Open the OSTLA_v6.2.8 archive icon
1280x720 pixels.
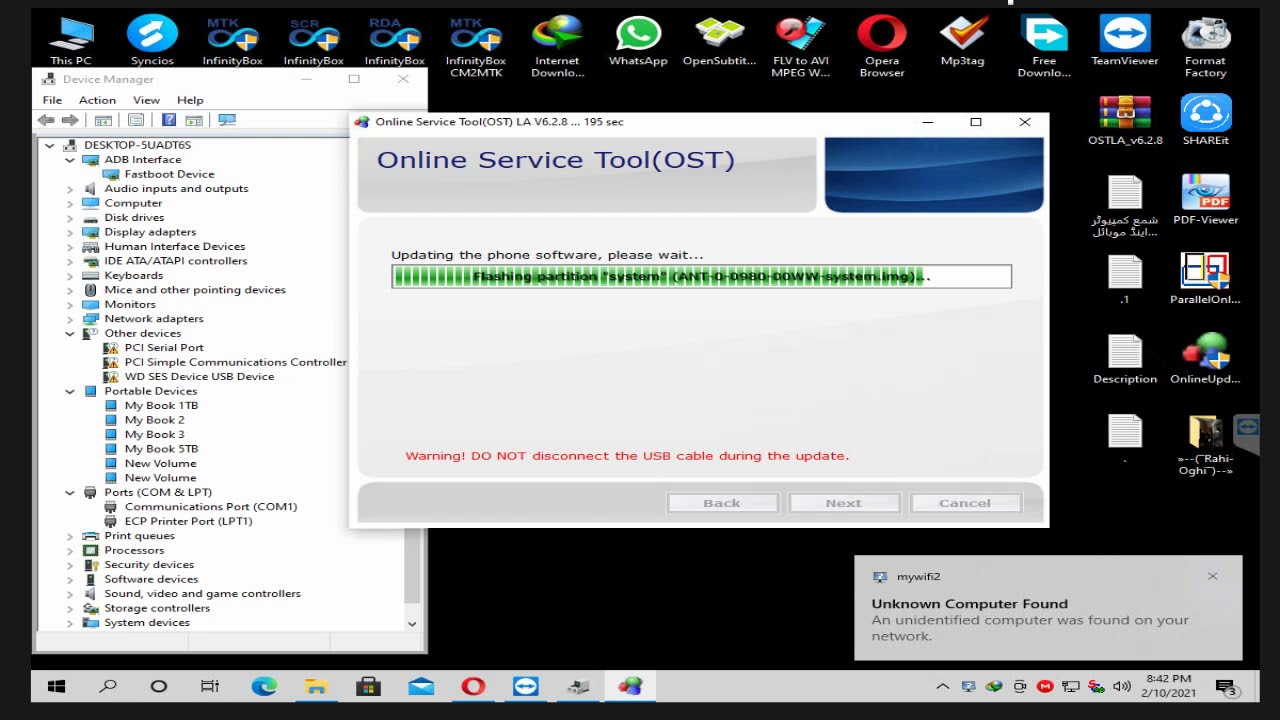[x=1125, y=120]
